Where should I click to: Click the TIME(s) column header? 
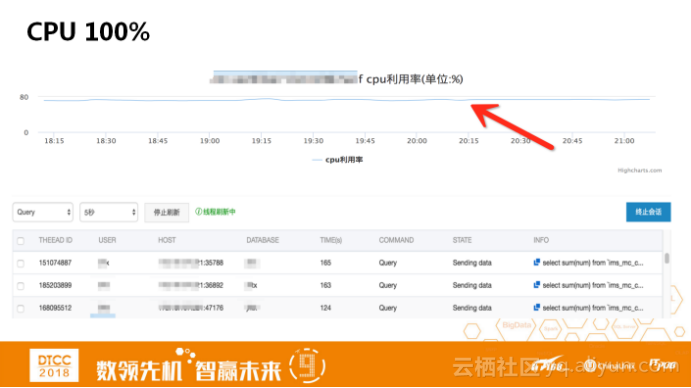[x=331, y=240]
